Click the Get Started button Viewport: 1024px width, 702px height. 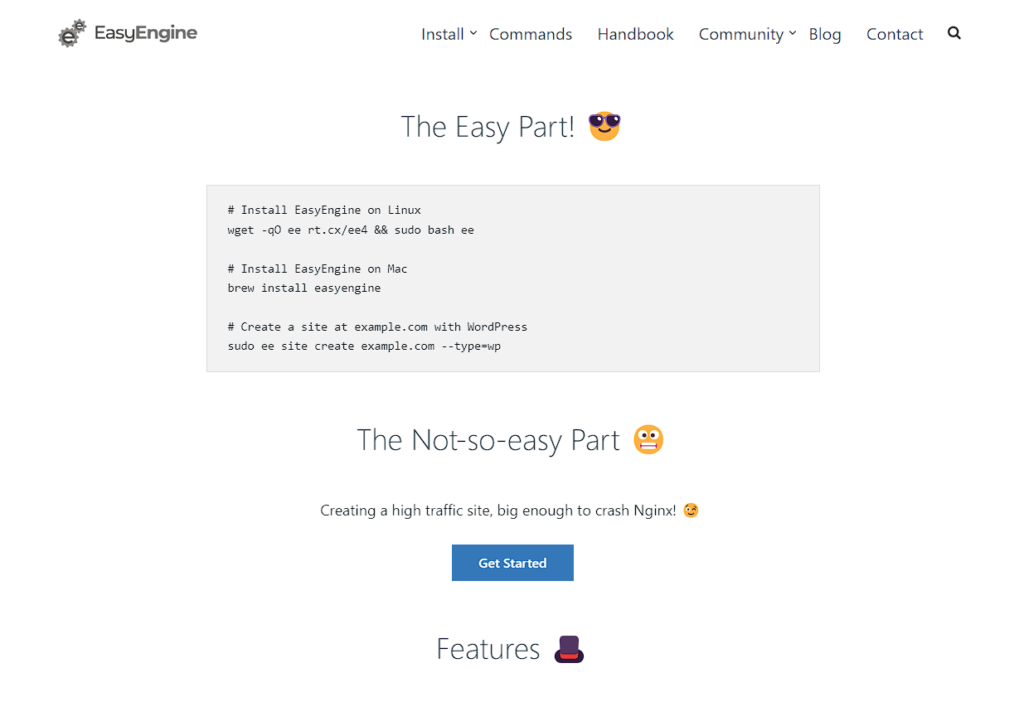(x=513, y=563)
